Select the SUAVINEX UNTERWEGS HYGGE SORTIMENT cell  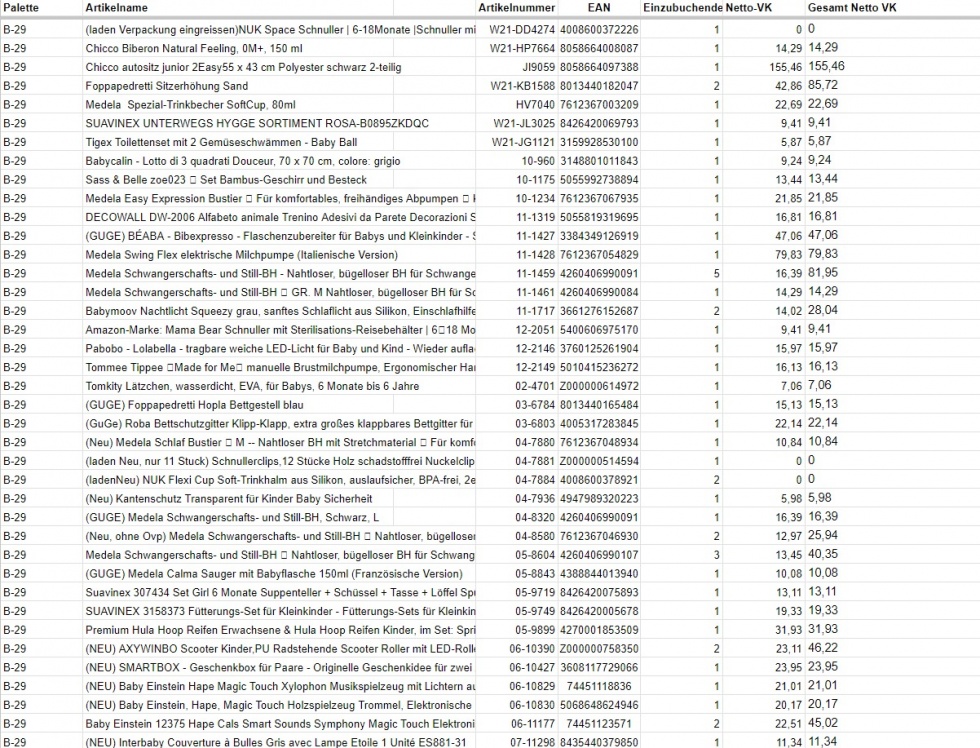point(257,123)
